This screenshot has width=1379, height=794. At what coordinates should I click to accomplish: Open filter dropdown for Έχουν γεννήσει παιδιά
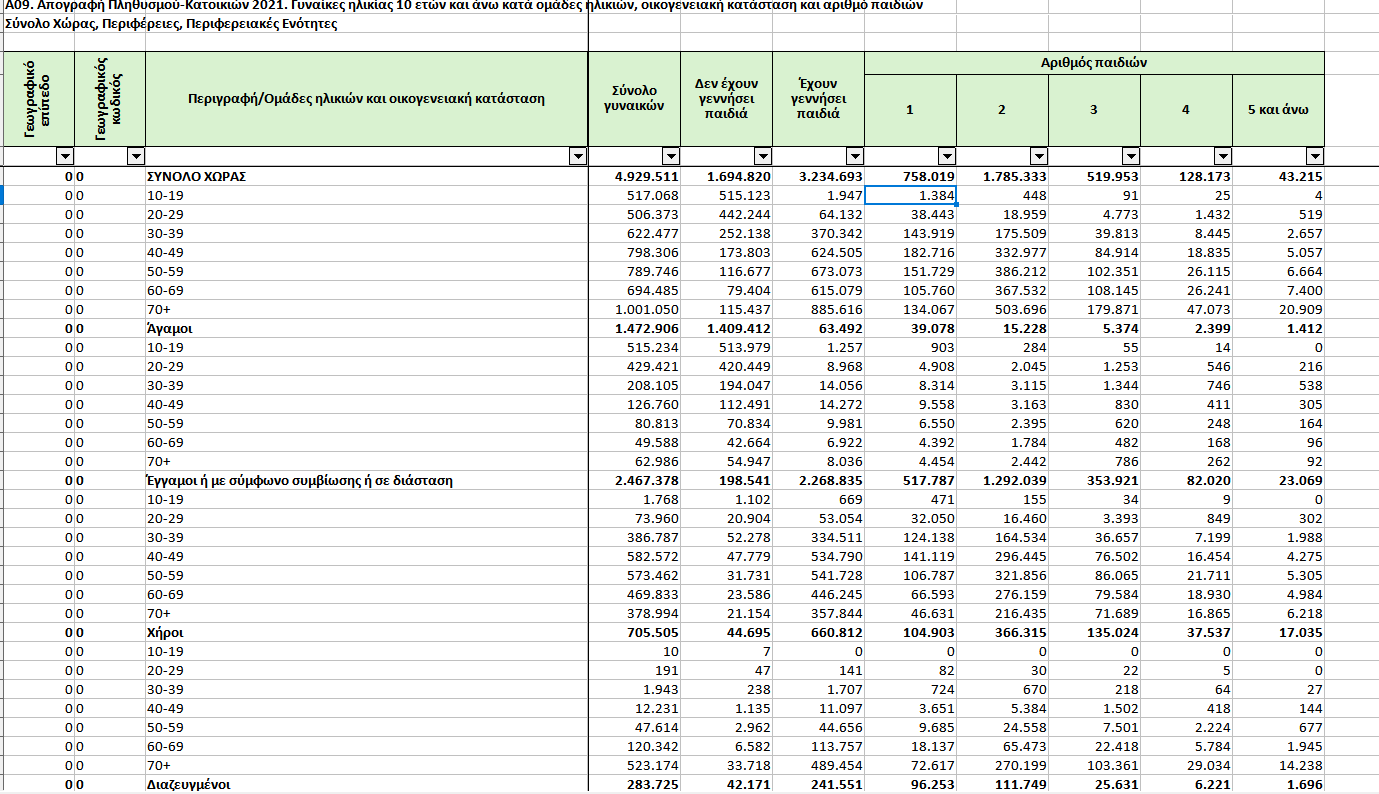[854, 157]
